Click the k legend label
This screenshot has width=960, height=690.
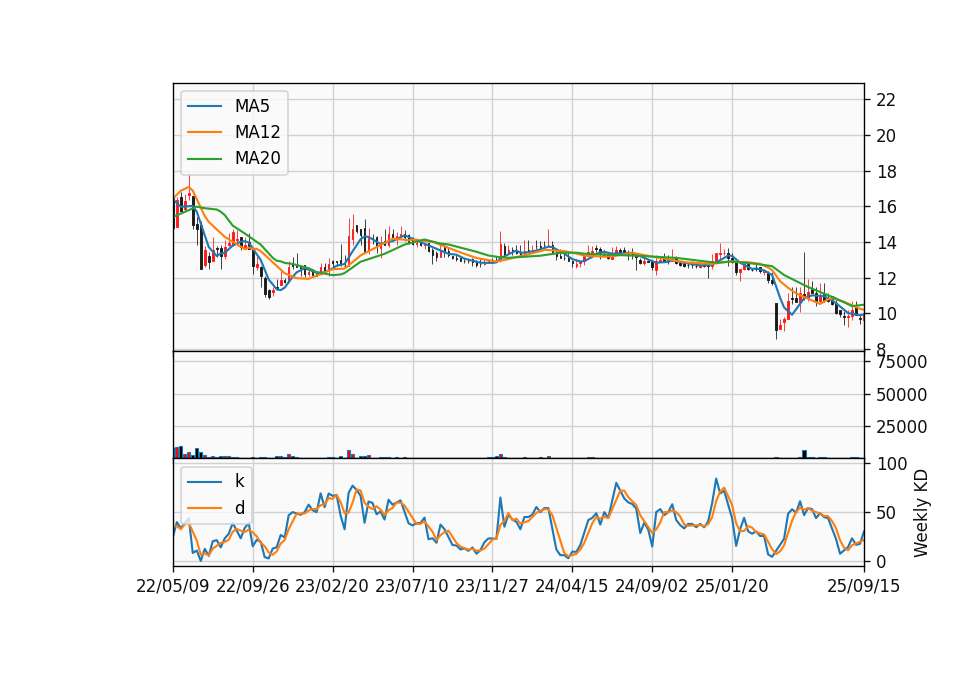point(239,481)
